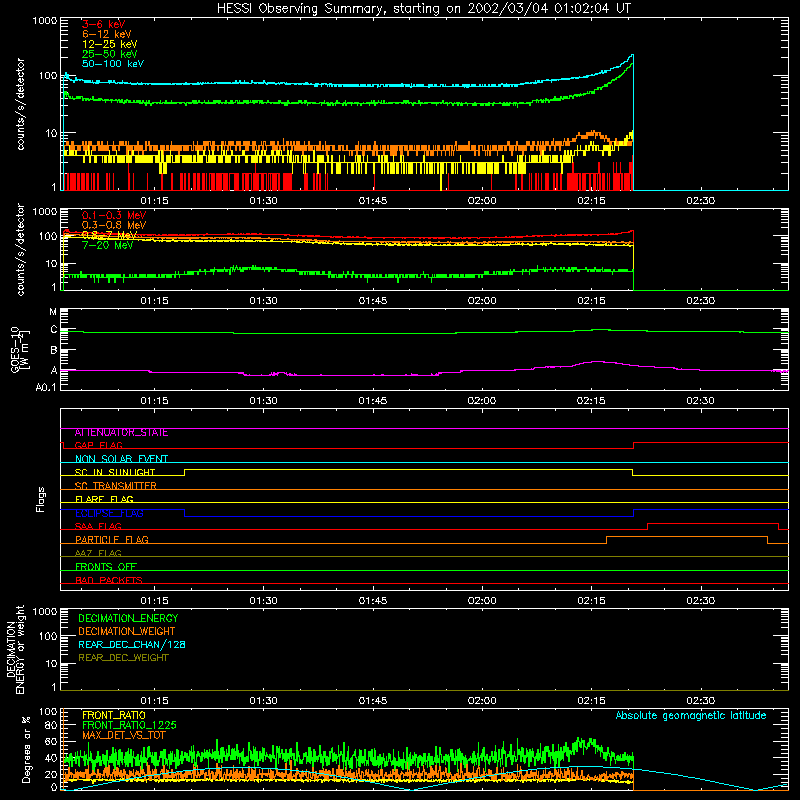The image size is (800, 800).
Task: Click counts/s/detector axis title of top plot
Action: point(20,104)
